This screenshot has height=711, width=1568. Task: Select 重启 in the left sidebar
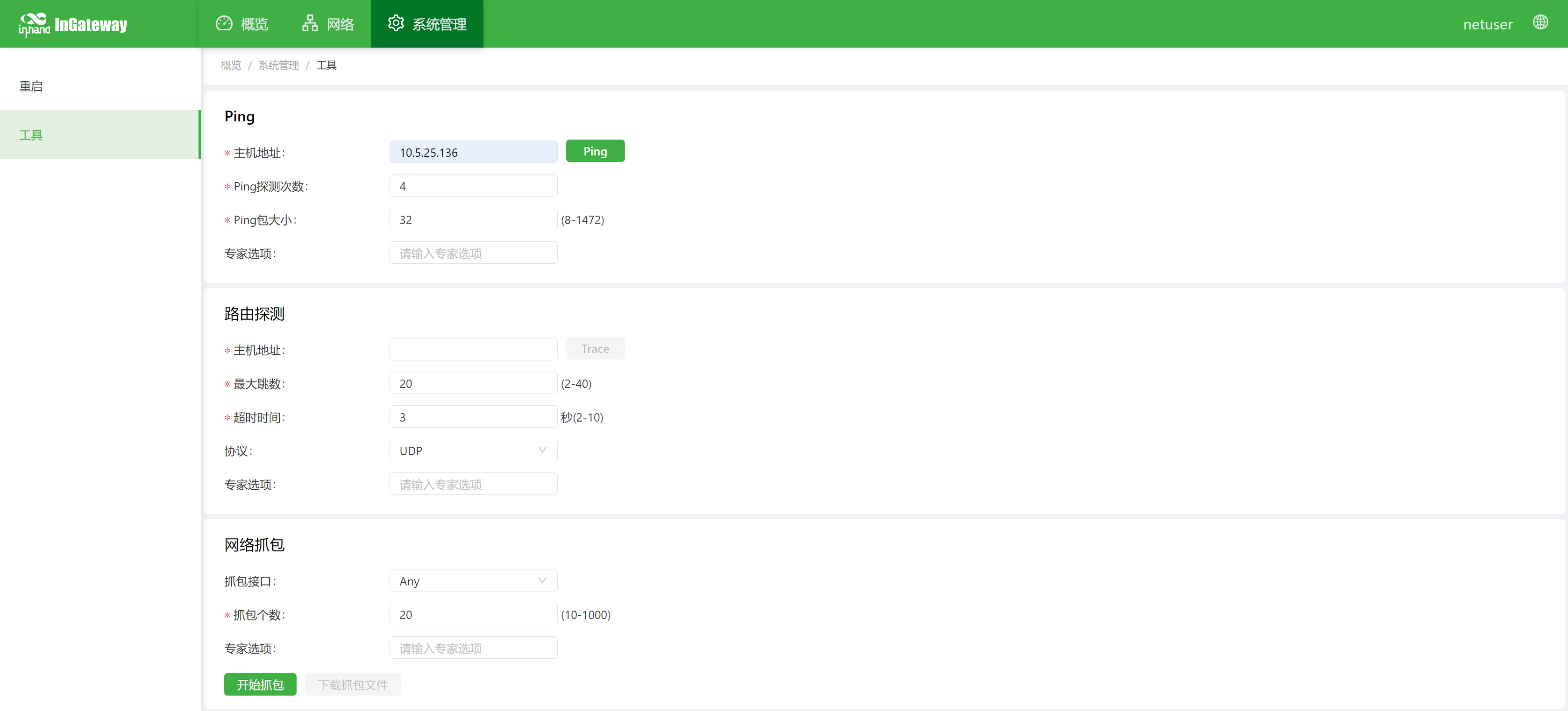coord(31,86)
